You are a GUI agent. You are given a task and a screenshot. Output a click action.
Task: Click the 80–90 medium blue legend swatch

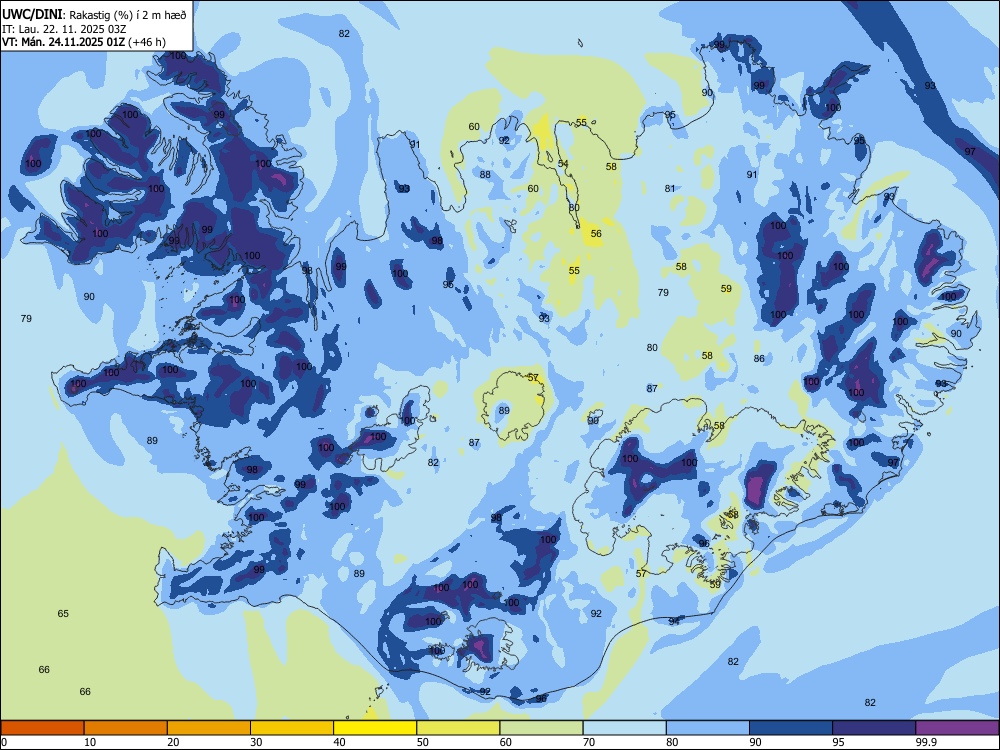(x=707, y=728)
